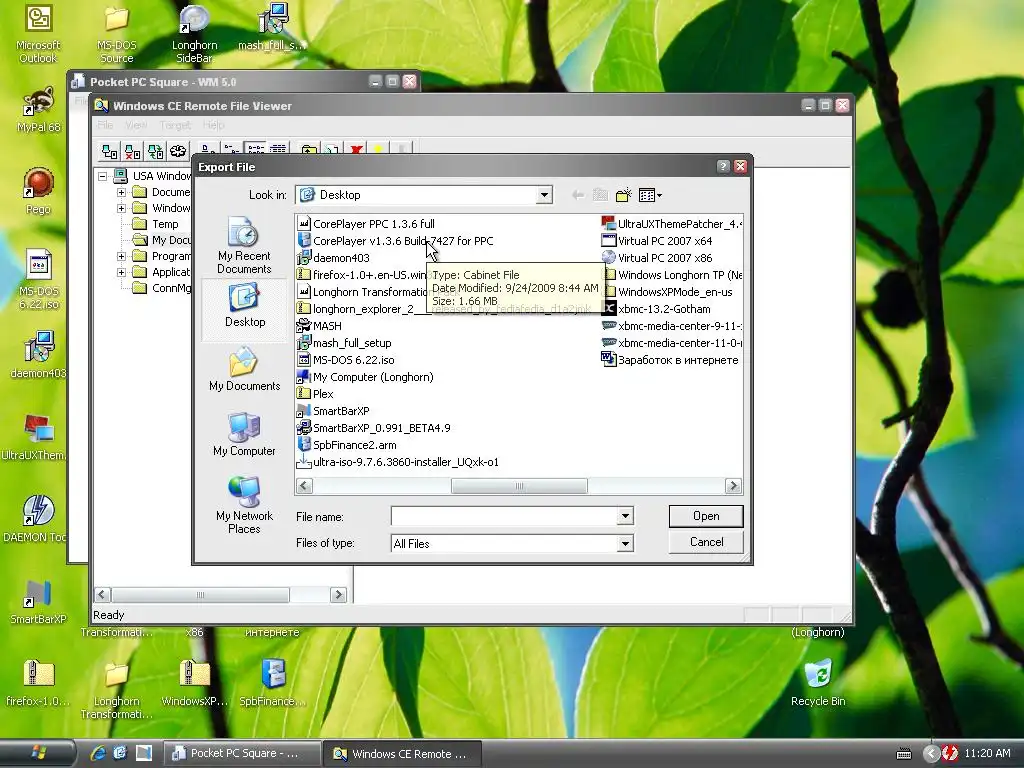Click the Connect to device toolbar icon
Image resolution: width=1024 pixels, height=768 pixels.
109,152
